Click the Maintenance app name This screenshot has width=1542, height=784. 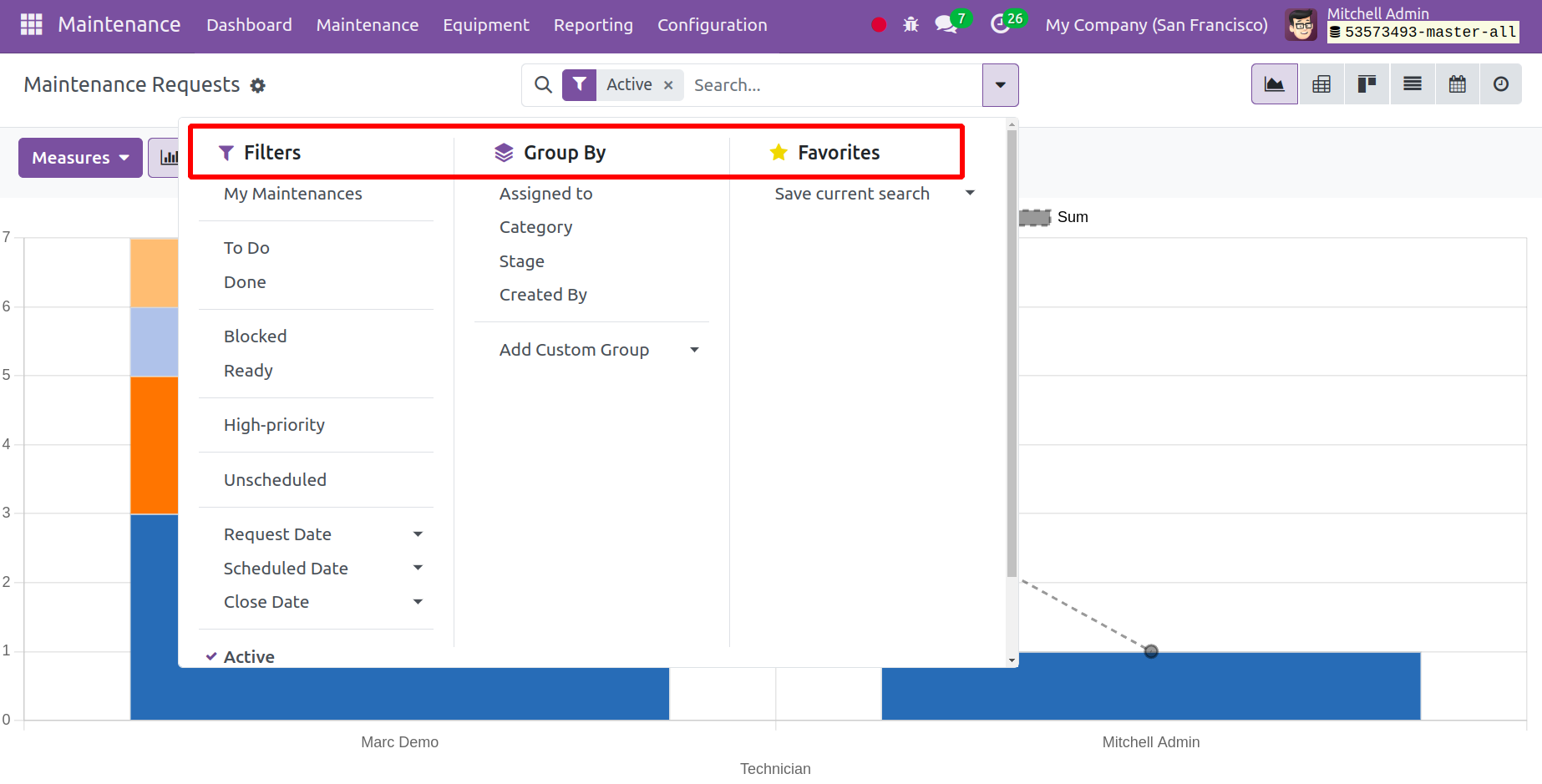tap(119, 25)
